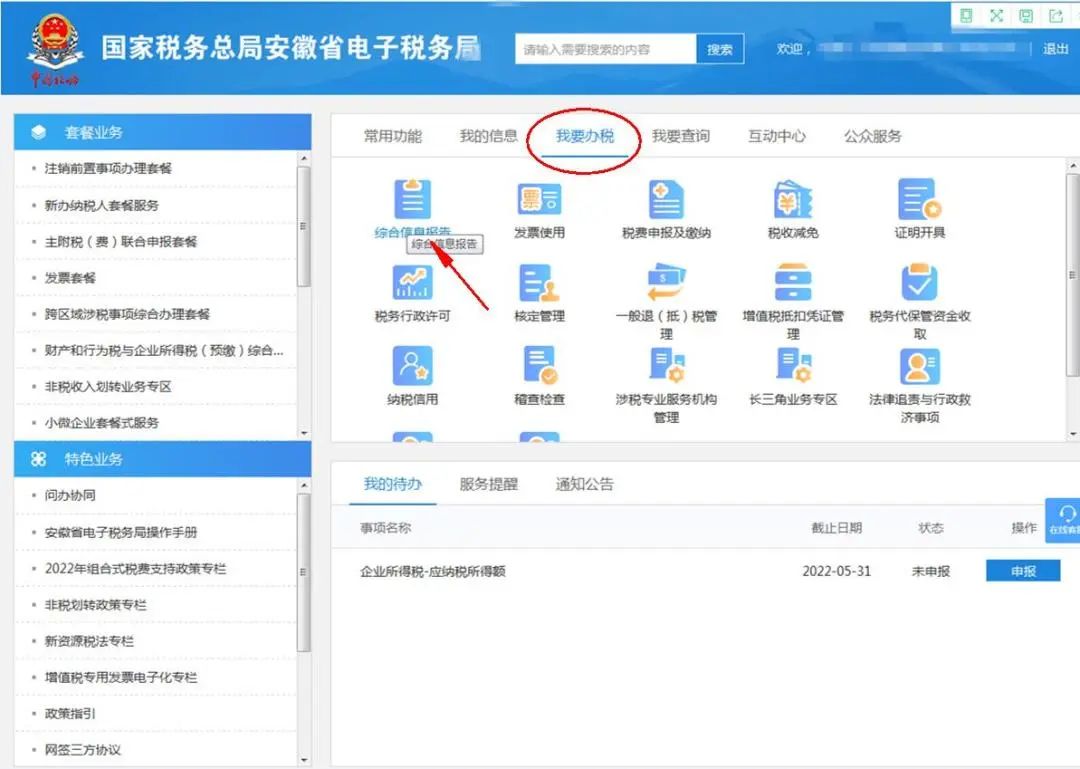Open 新资源税法专栏 link
Screen dimensions: 1080x769
point(90,641)
